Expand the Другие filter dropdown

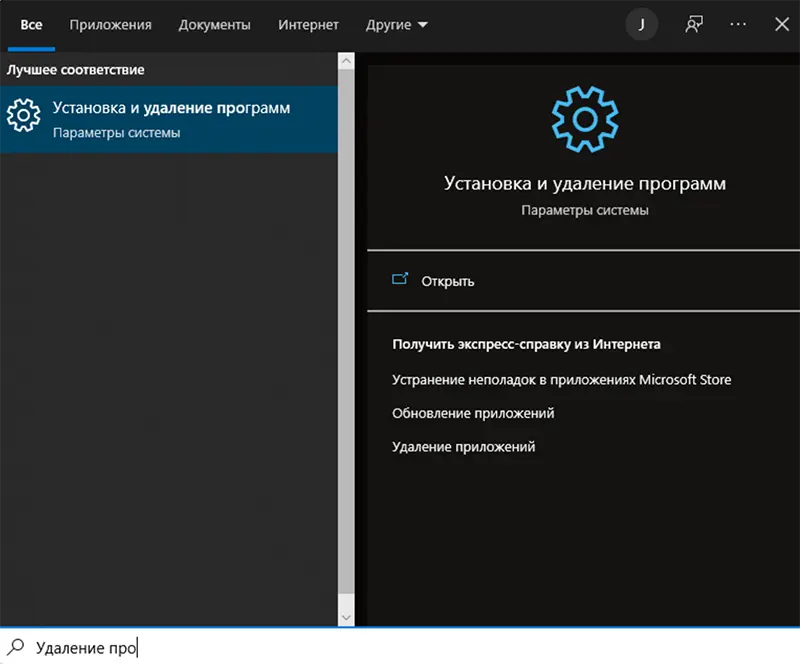click(396, 25)
